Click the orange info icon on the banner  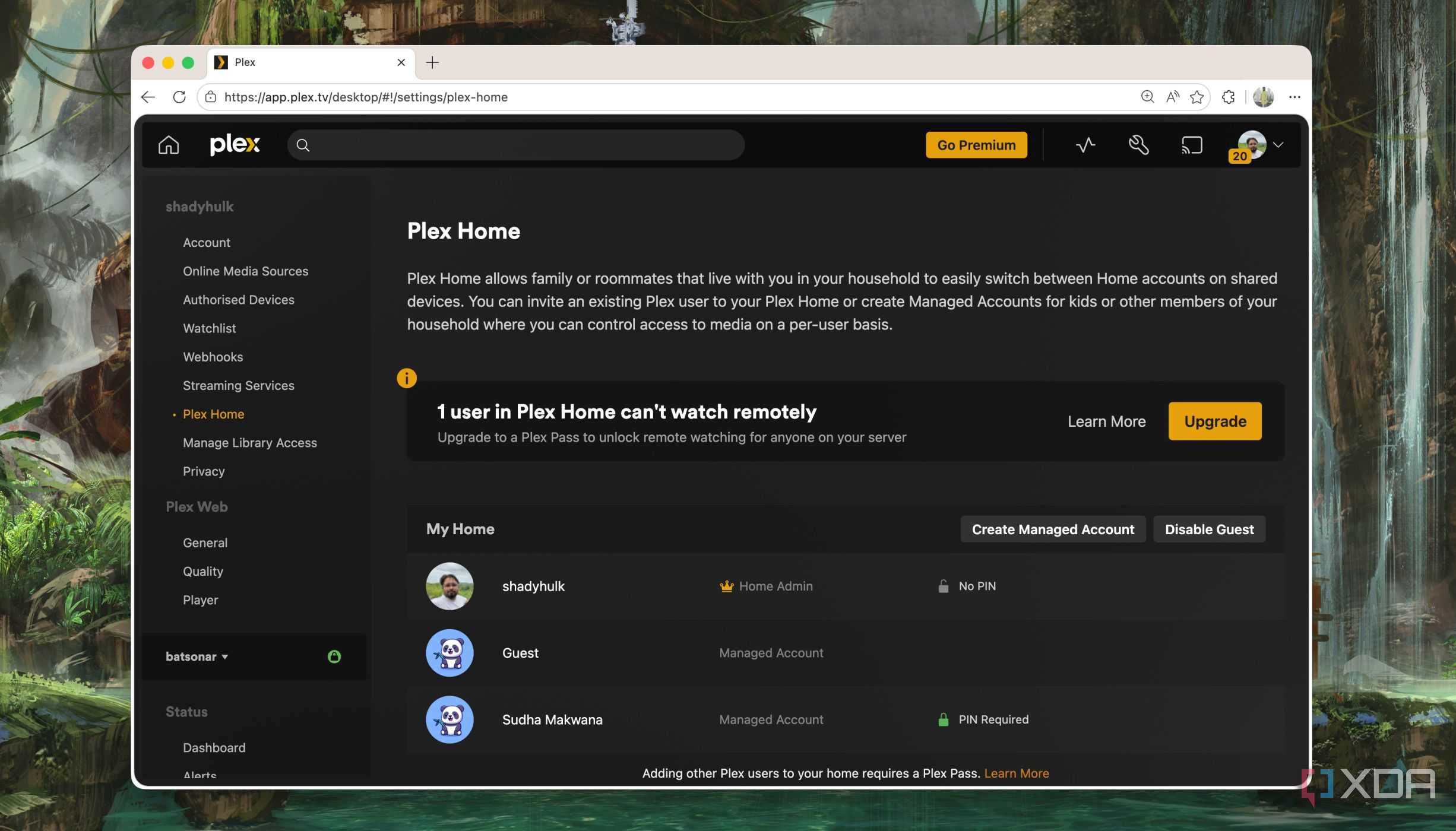coord(407,378)
